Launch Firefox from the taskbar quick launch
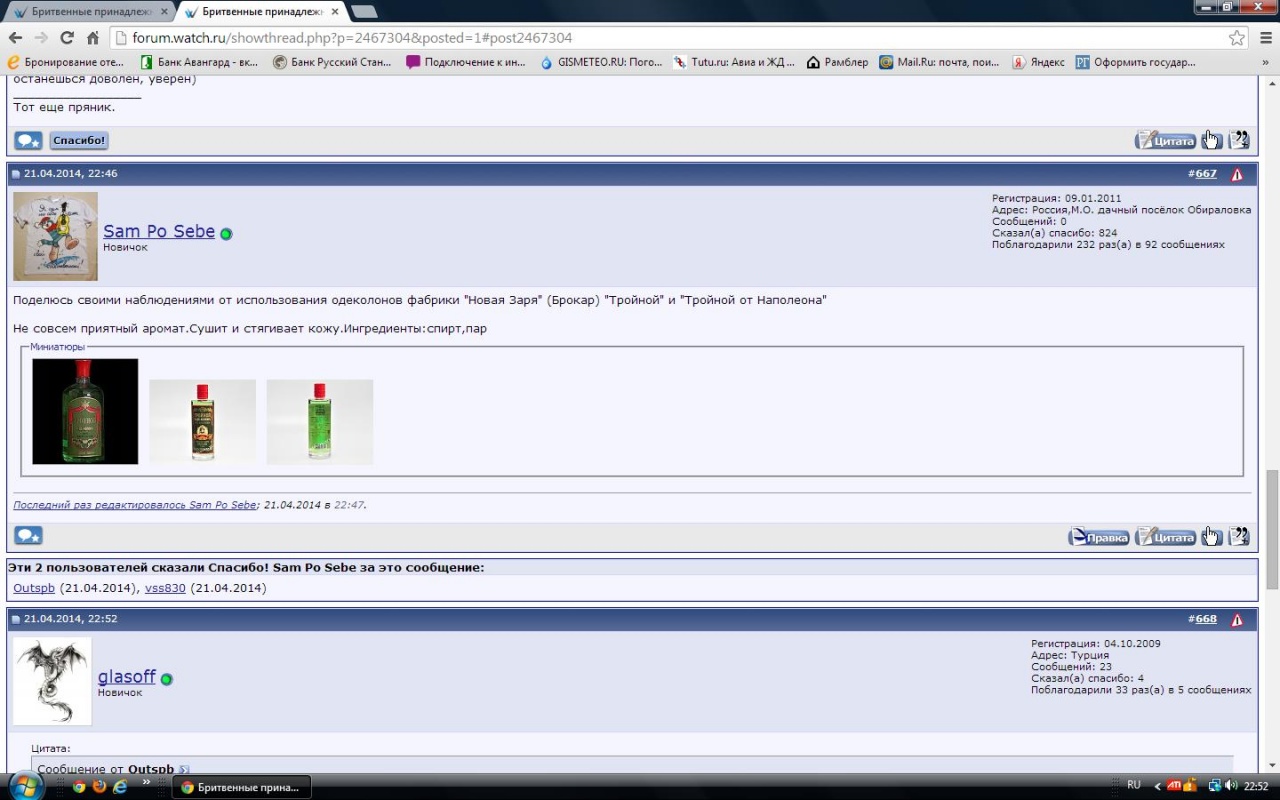The width and height of the screenshot is (1280, 800). (x=99, y=787)
